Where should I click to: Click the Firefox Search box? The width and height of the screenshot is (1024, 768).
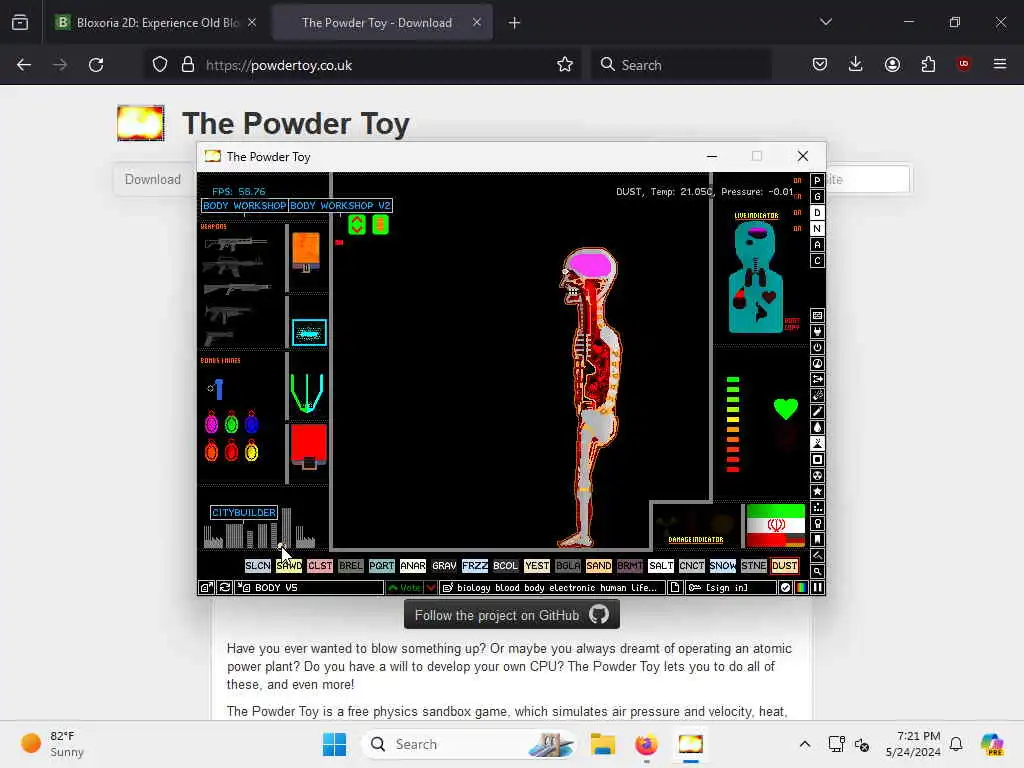click(681, 65)
